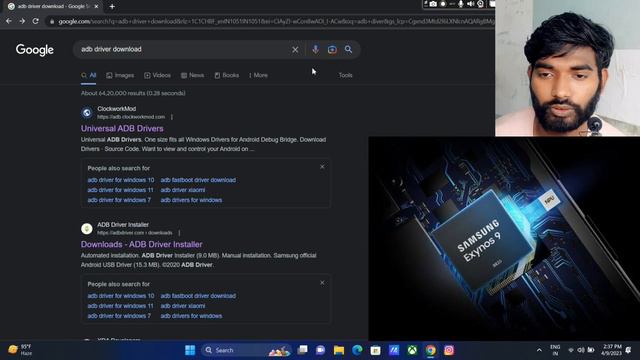
Task: Toggle speaker audio in recorder toolbar
Action: (x=470, y=4)
